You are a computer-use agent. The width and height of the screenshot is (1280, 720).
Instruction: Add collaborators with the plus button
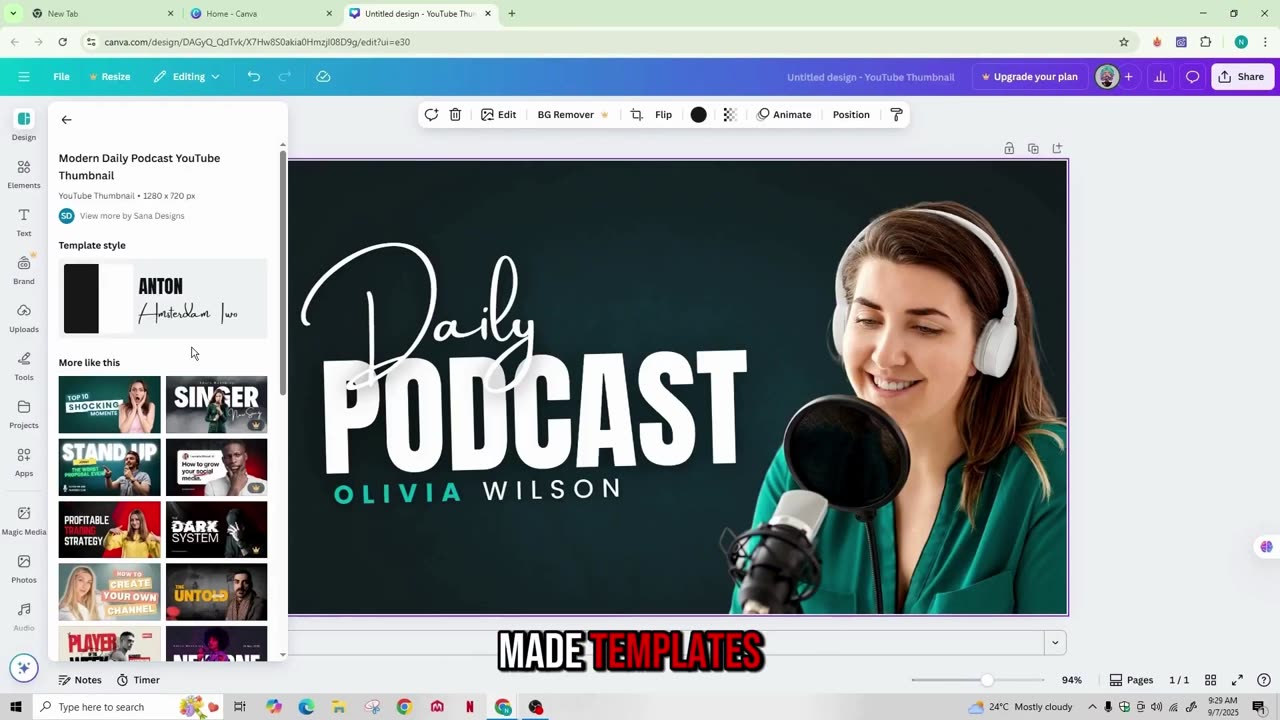coord(1128,77)
